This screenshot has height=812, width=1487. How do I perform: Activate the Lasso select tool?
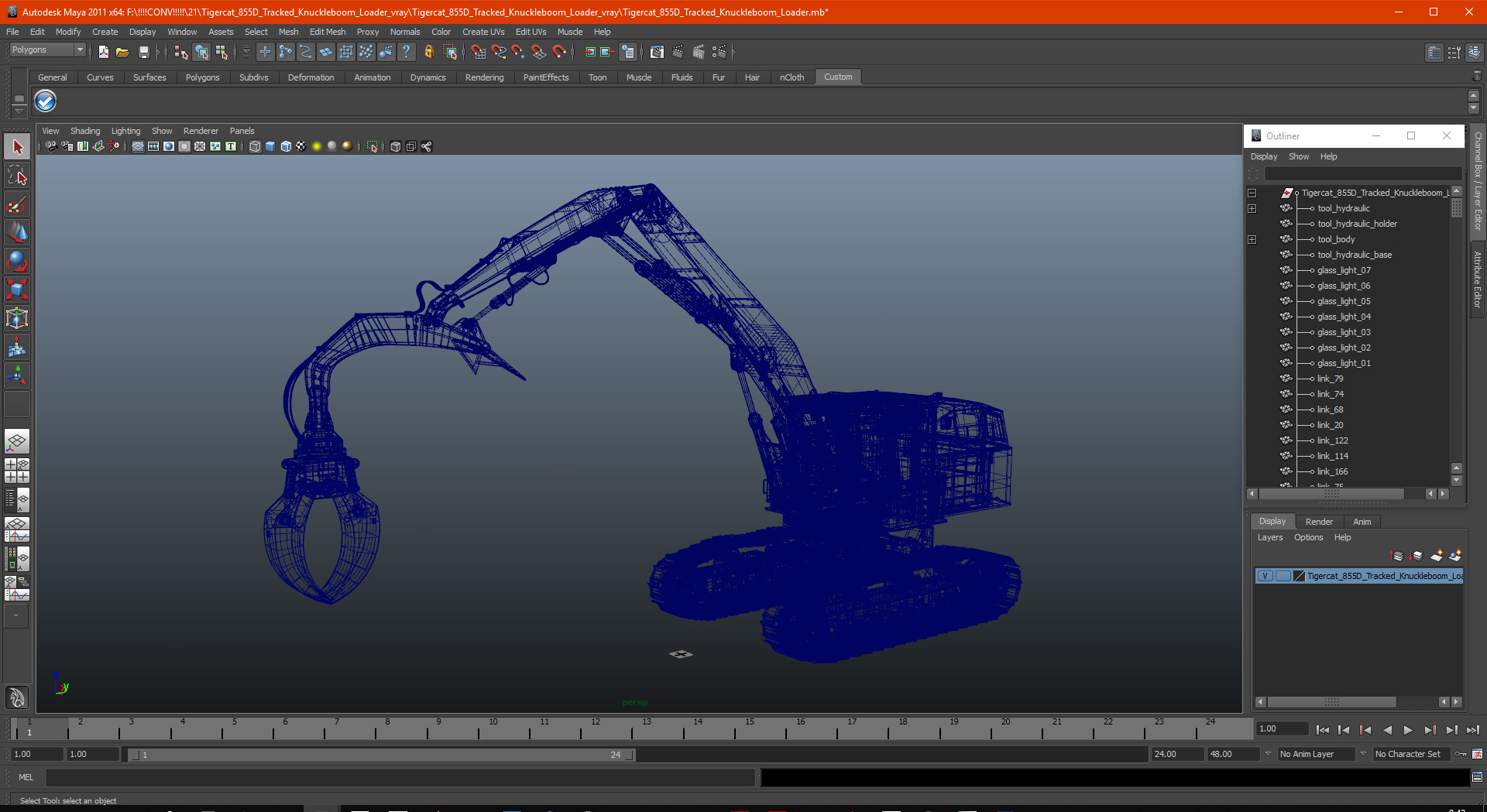point(17,176)
